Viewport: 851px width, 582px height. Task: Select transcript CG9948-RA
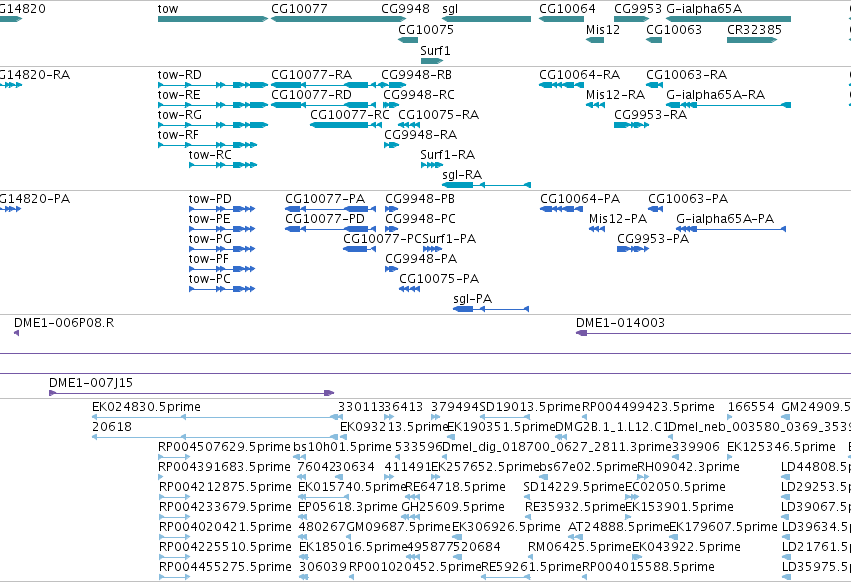pyautogui.click(x=391, y=145)
